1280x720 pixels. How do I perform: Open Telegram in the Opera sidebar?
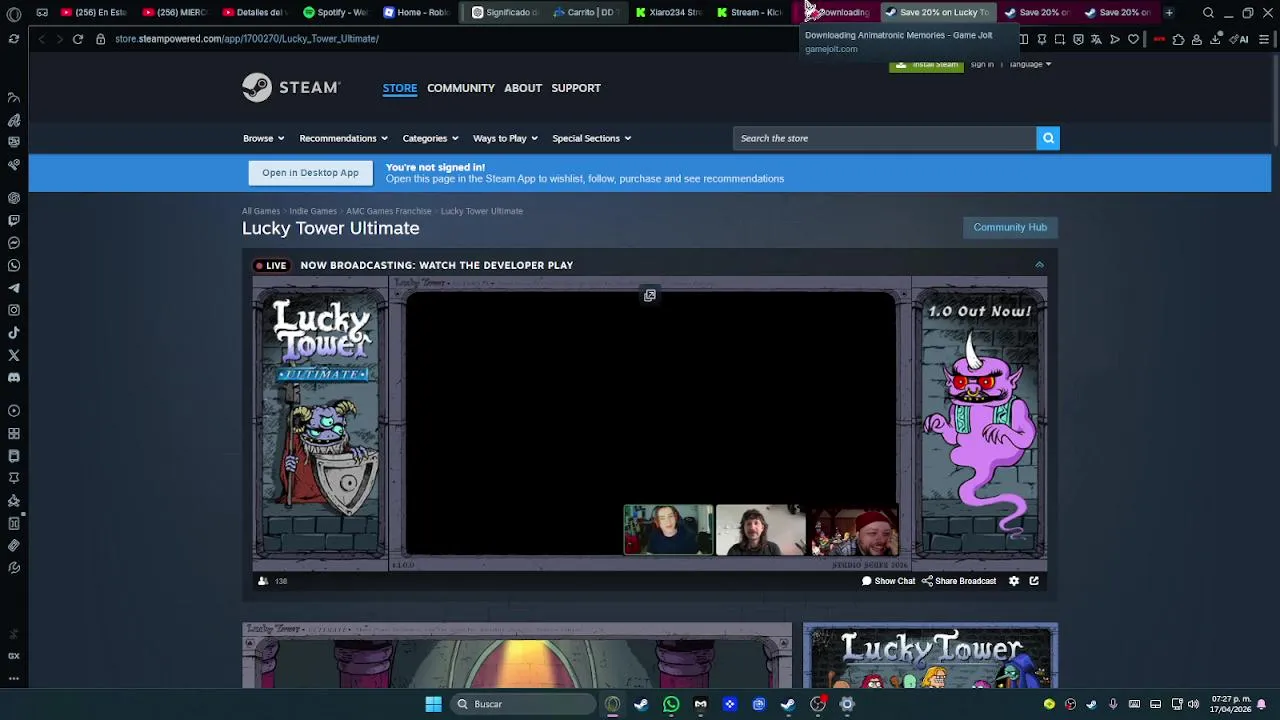click(x=14, y=288)
